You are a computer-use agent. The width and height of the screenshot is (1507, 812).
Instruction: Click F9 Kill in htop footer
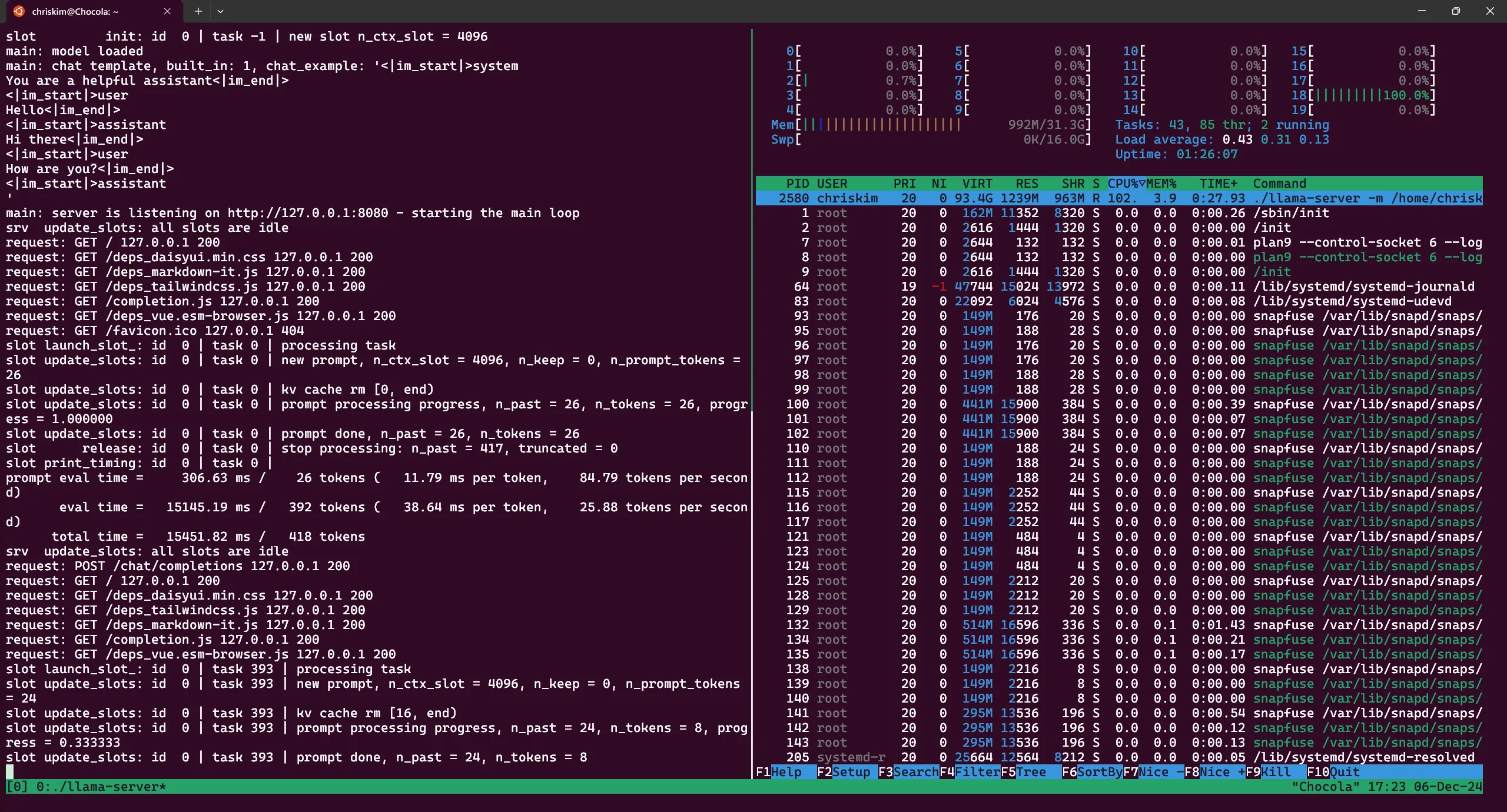coord(1276,772)
